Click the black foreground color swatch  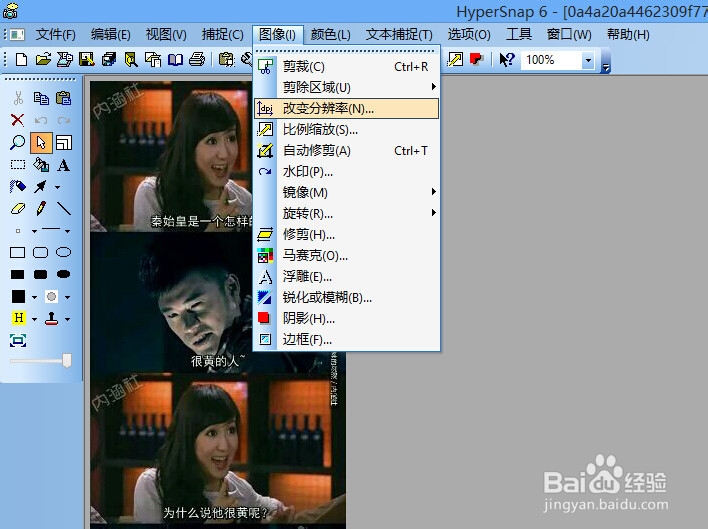[x=18, y=297]
